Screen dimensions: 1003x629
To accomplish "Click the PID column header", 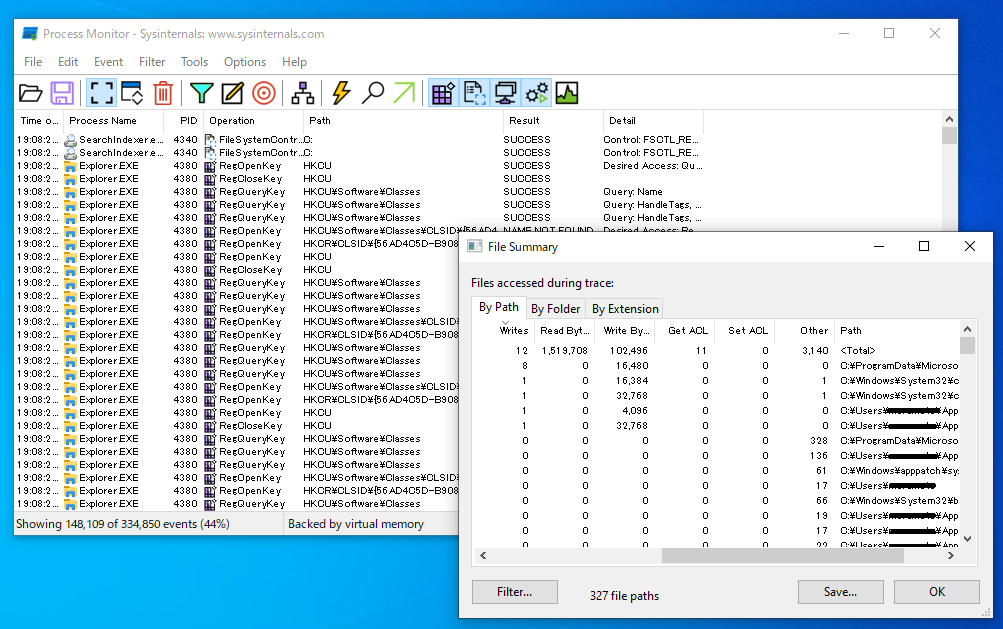I will point(184,120).
